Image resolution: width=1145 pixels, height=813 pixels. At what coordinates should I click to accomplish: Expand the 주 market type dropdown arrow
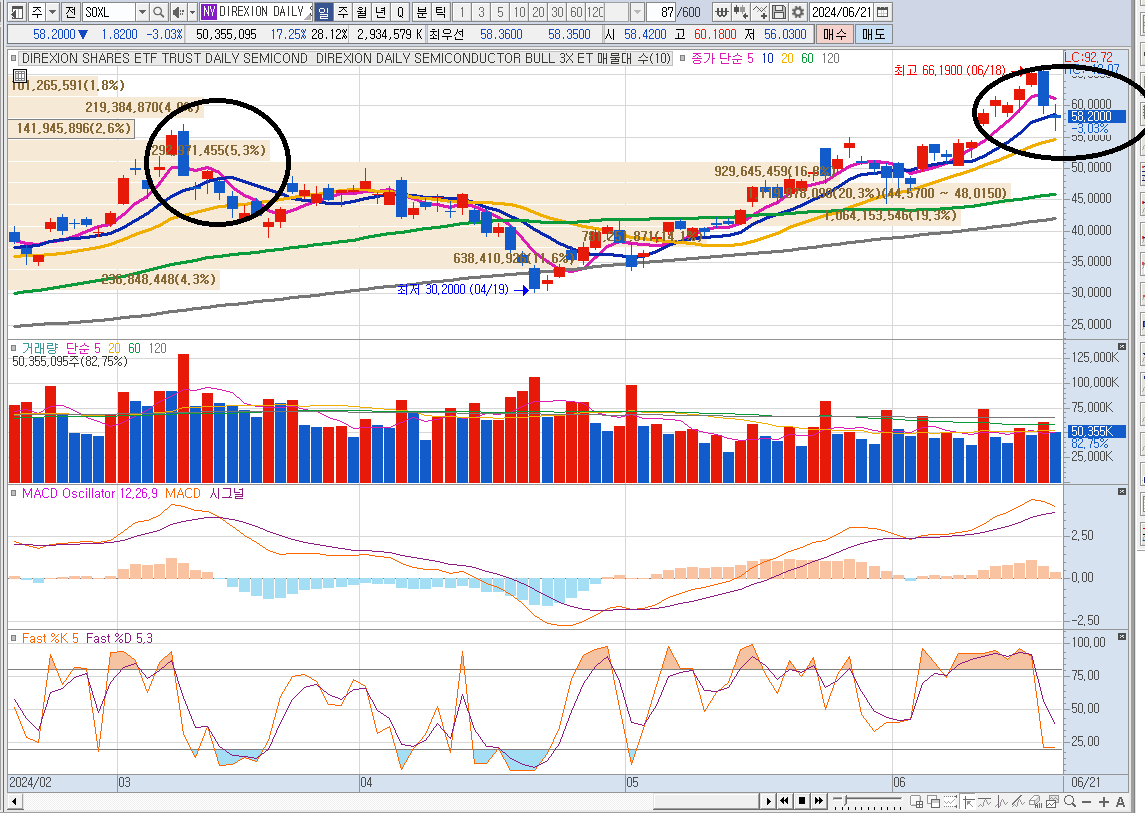pyautogui.click(x=52, y=12)
